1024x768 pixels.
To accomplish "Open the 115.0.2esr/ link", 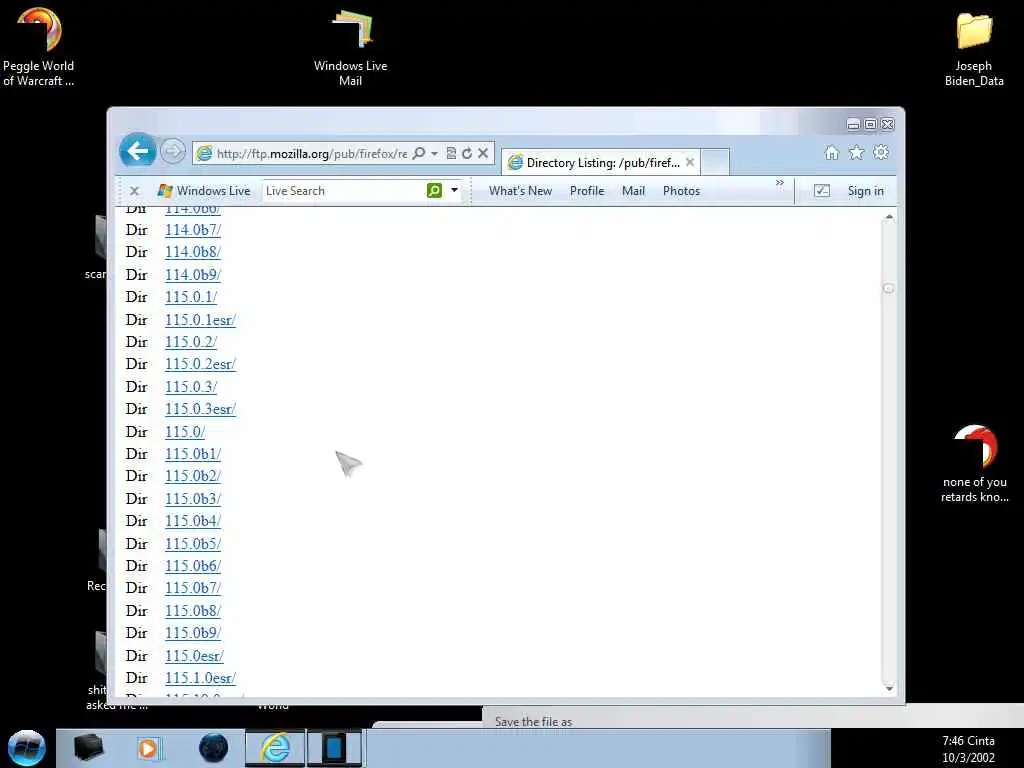I will [x=200, y=364].
